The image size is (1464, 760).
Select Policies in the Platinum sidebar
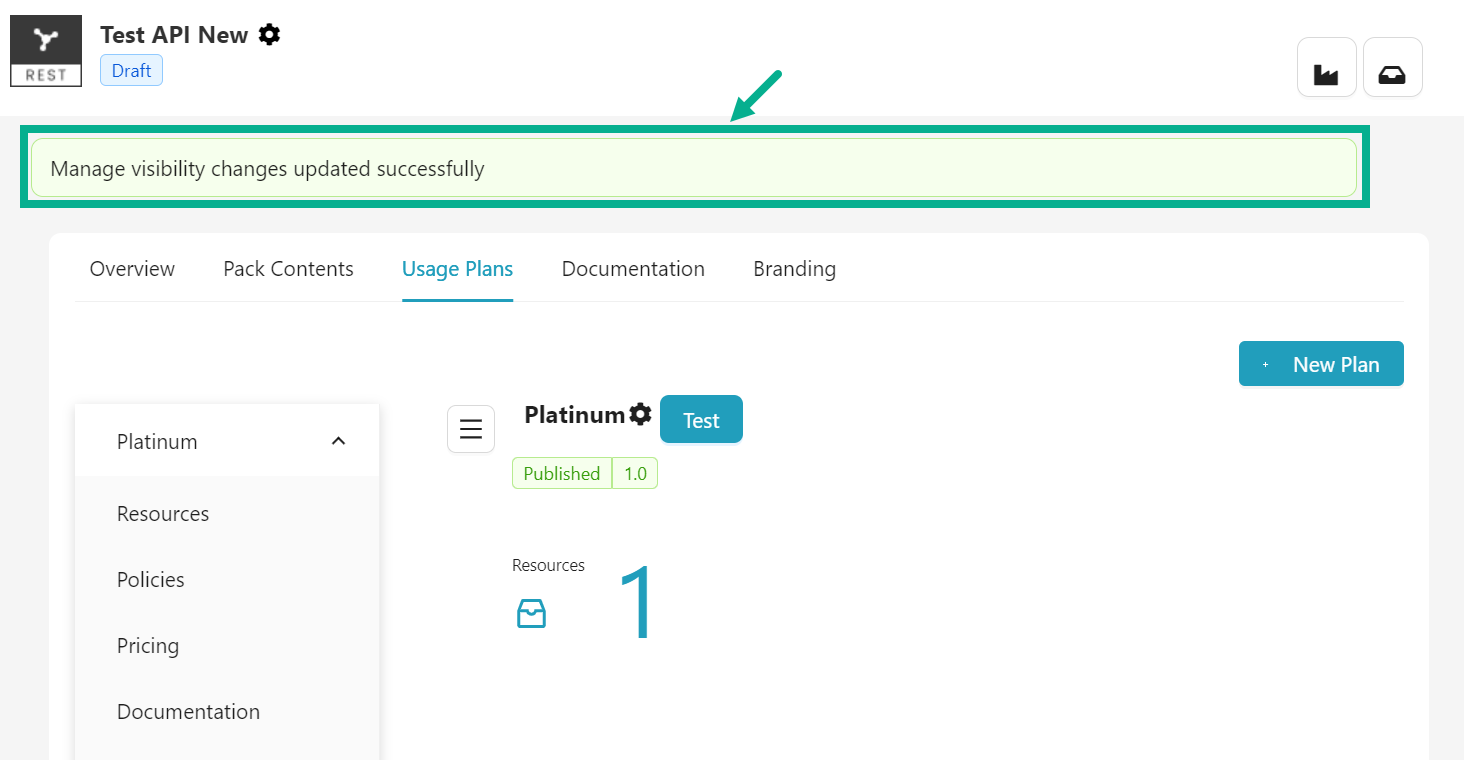(x=150, y=579)
